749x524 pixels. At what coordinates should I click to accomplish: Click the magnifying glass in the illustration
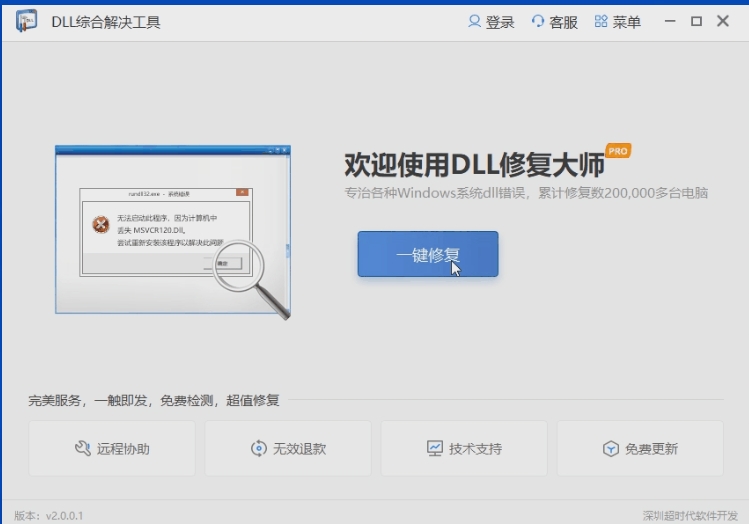tap(251, 278)
